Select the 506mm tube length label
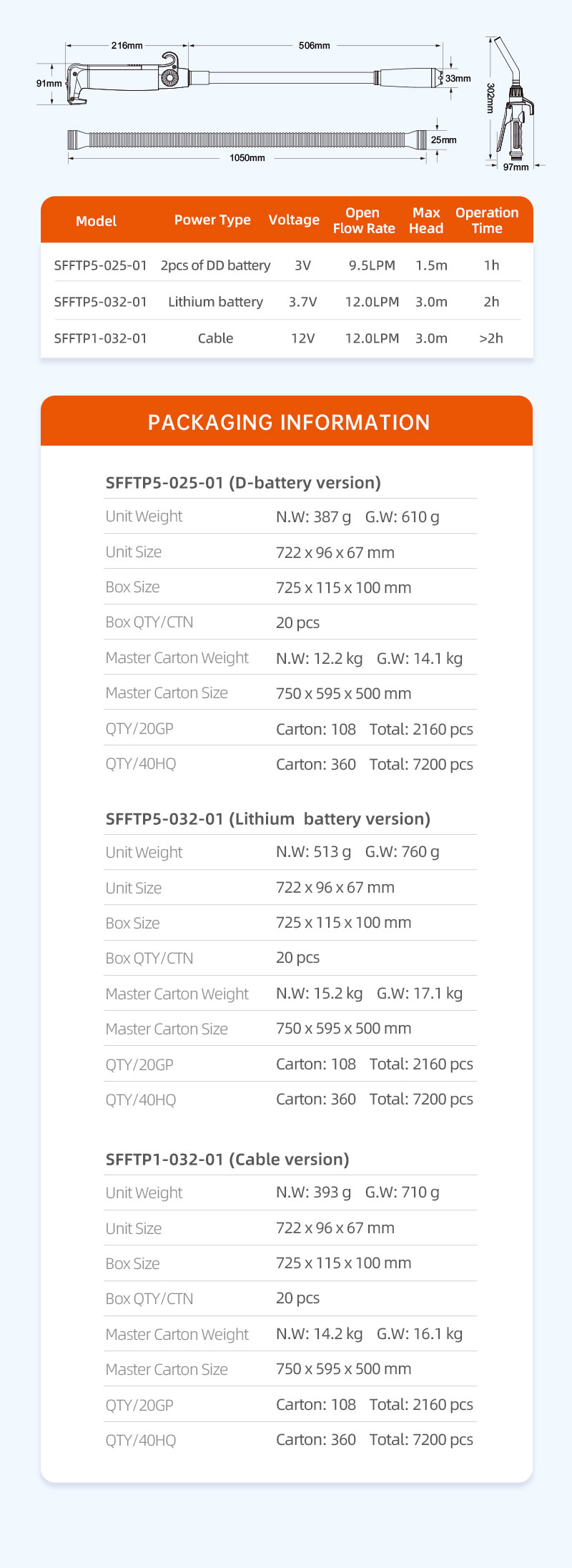Viewport: 572px width, 1568px height. click(x=315, y=46)
